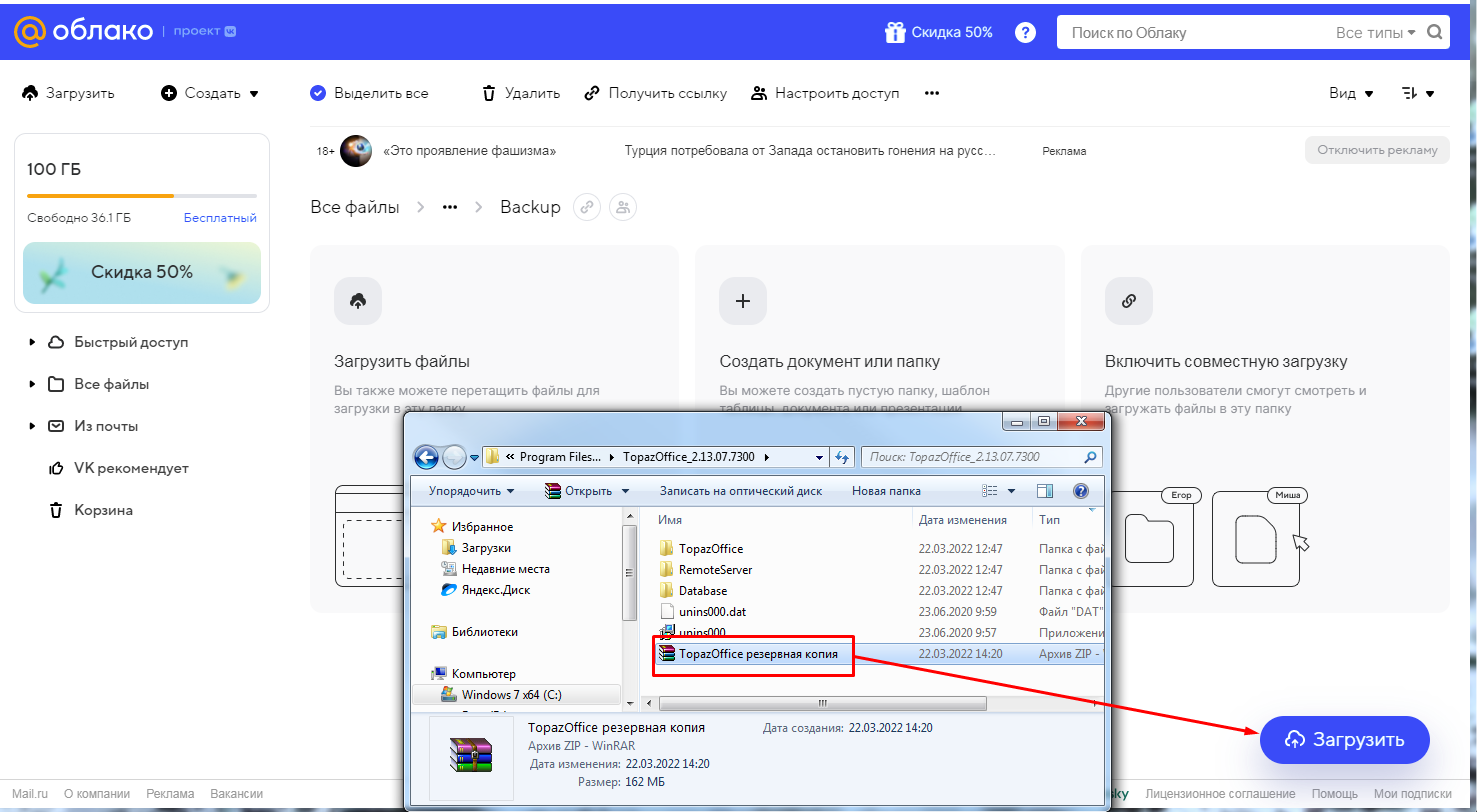Click the storage usage progress bar
Image resolution: width=1477 pixels, height=812 pixels.
(x=142, y=196)
